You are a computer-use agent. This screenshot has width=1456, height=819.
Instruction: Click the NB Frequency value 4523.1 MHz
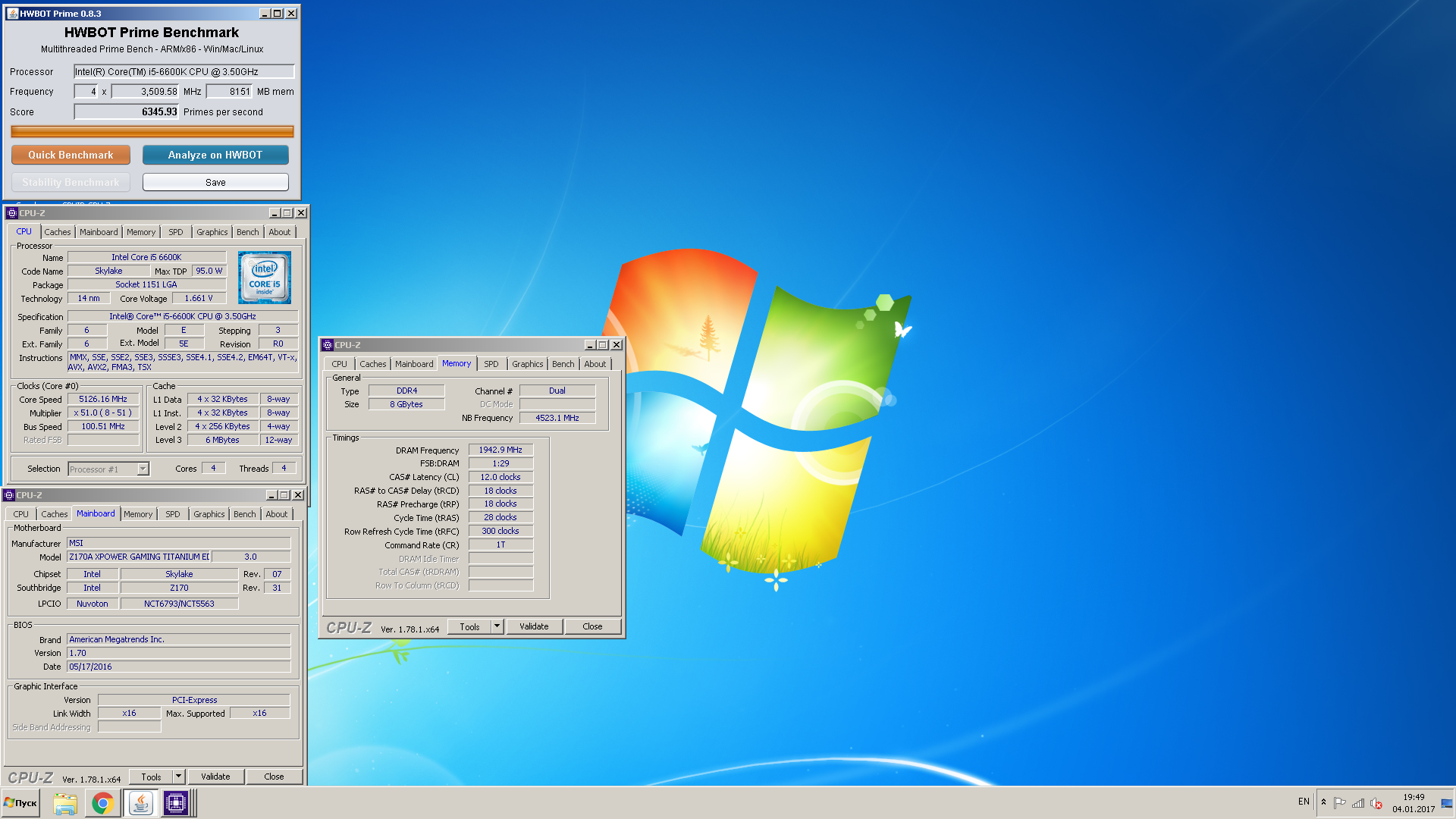click(557, 418)
